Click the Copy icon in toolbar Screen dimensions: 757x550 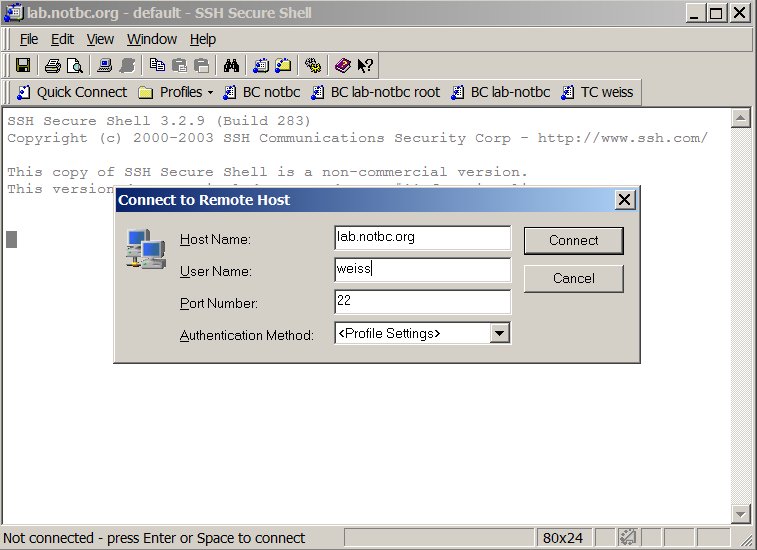click(x=157, y=66)
